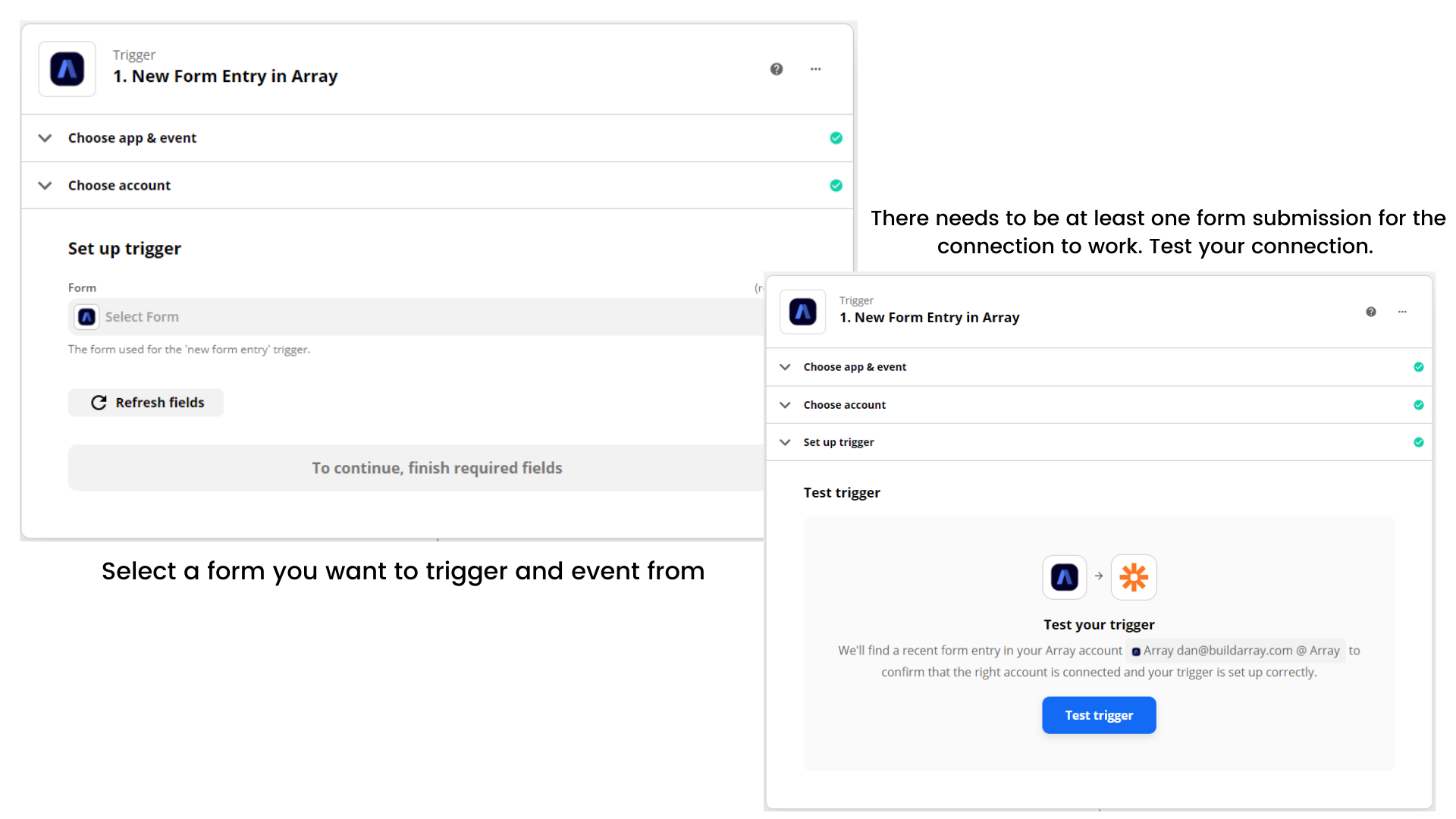This screenshot has width=1456, height=819.
Task: Click the Array dan@buildarray.com account chip
Action: click(1235, 651)
